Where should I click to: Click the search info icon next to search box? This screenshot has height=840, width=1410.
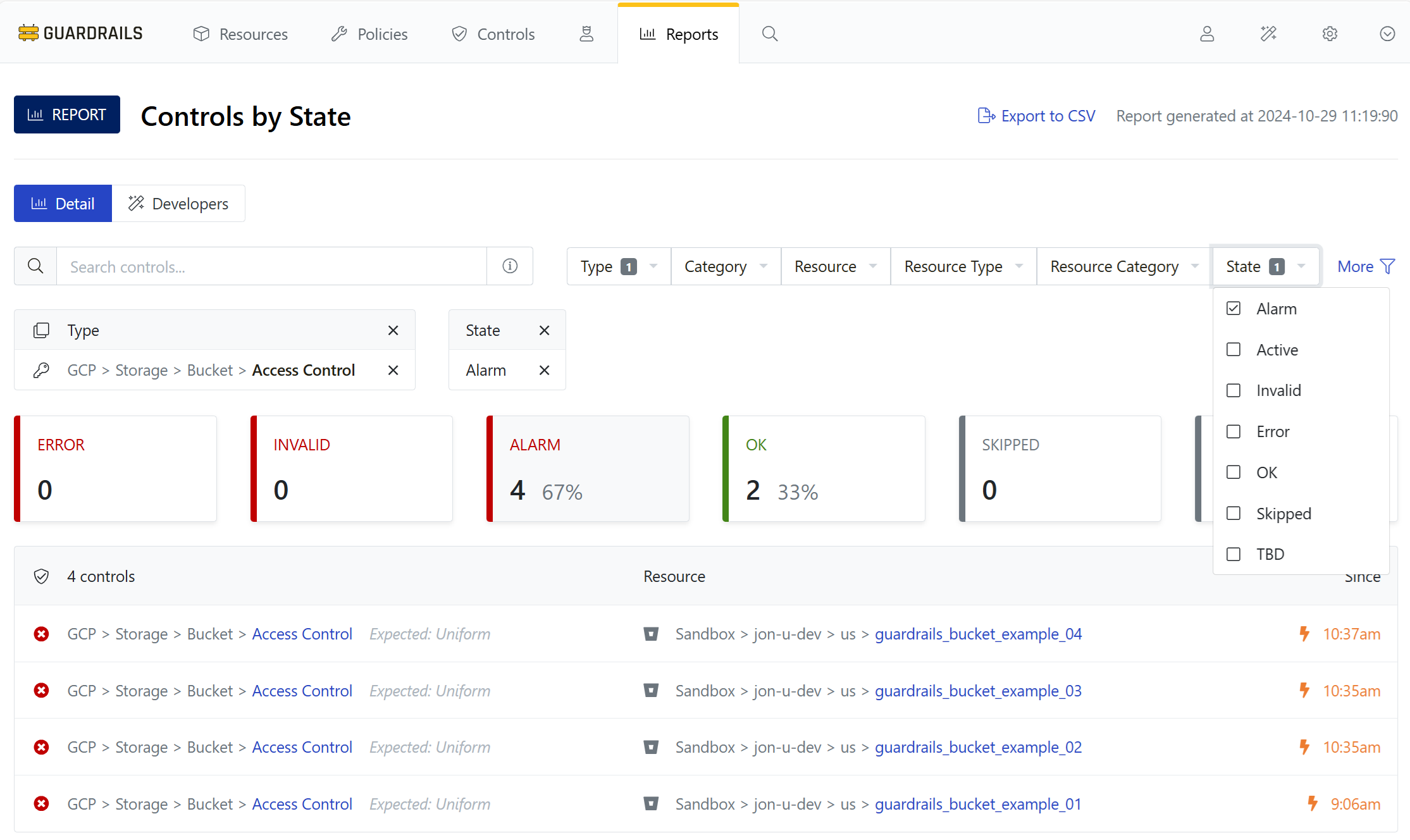point(510,266)
